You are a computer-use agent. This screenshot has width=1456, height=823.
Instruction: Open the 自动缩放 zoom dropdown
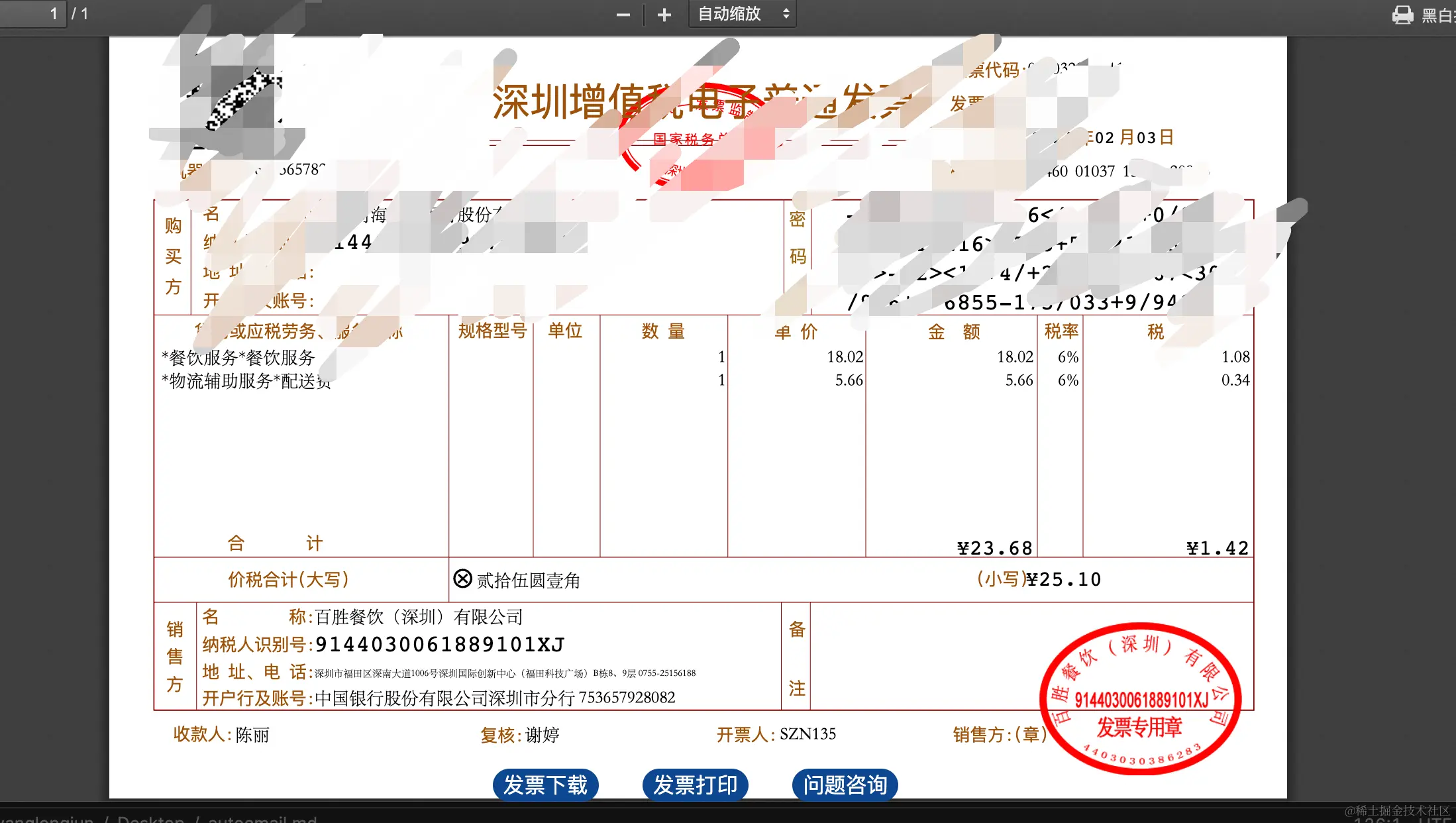tap(742, 14)
